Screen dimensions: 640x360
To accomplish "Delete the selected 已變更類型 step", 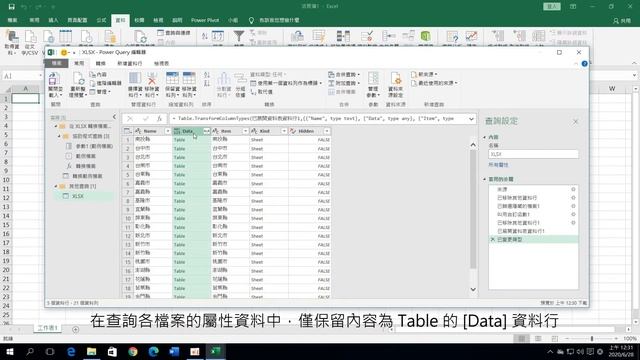I will pos(493,240).
